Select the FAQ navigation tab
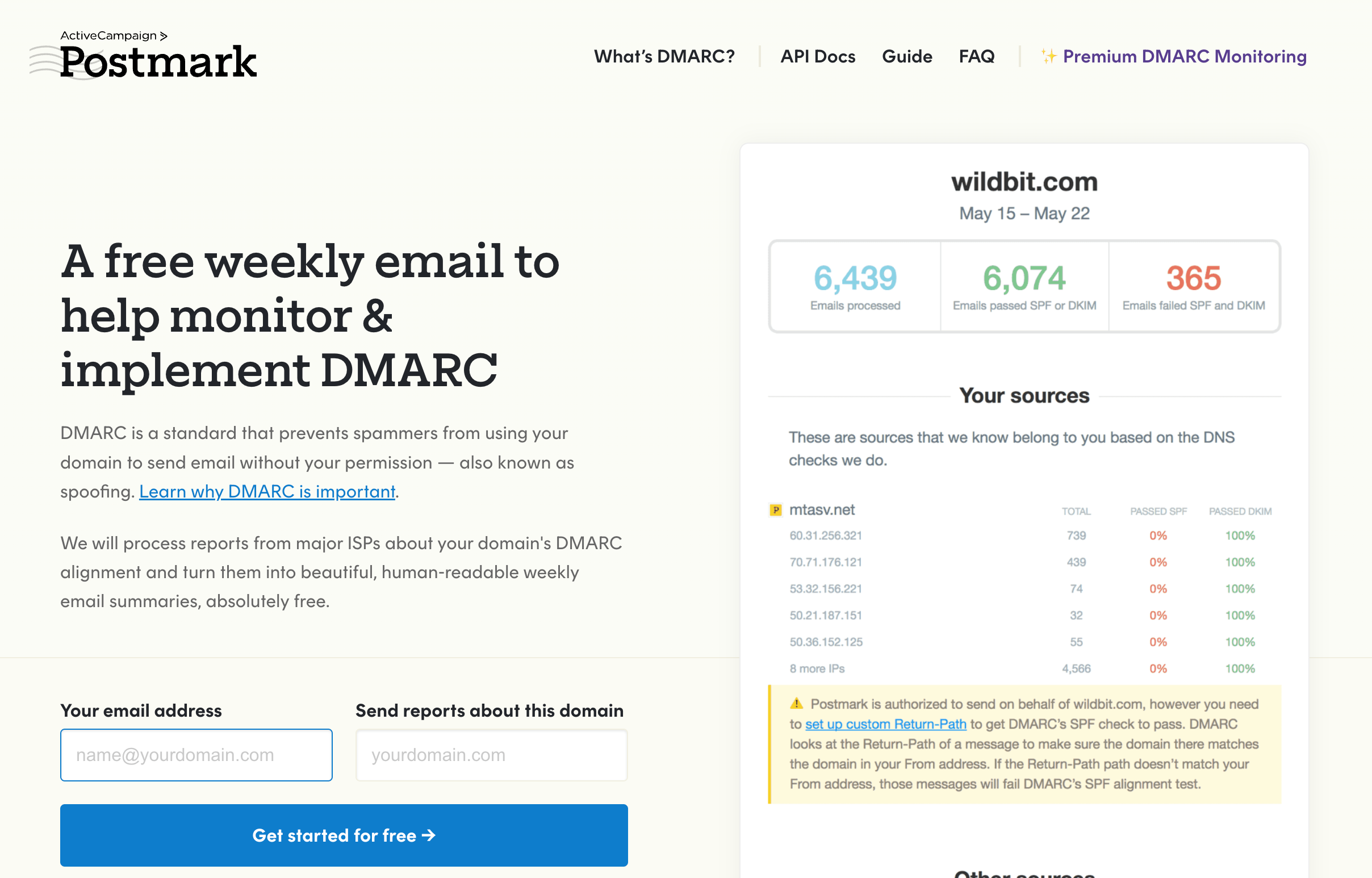 pos(976,56)
